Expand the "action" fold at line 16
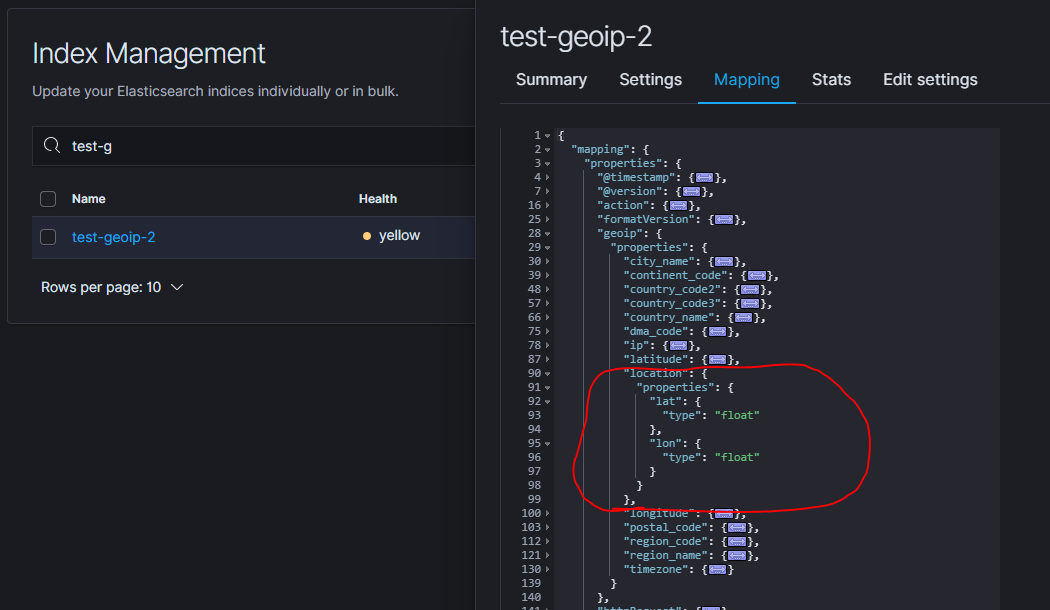Image resolution: width=1050 pixels, height=610 pixels. [x=547, y=206]
